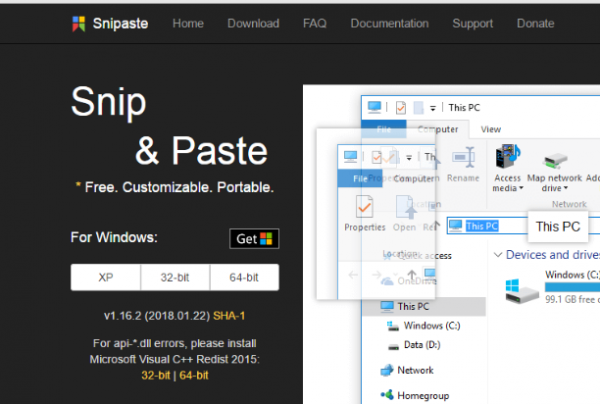This screenshot has height=404, width=600.
Task: Click the Windows (C:) drive usage bar
Action: coord(572,287)
